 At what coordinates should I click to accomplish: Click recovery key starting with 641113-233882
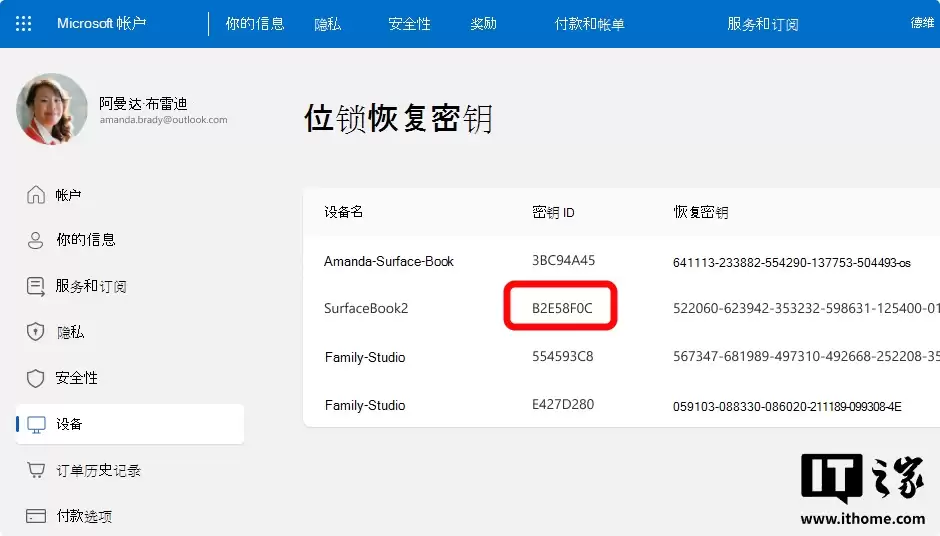(x=791, y=263)
